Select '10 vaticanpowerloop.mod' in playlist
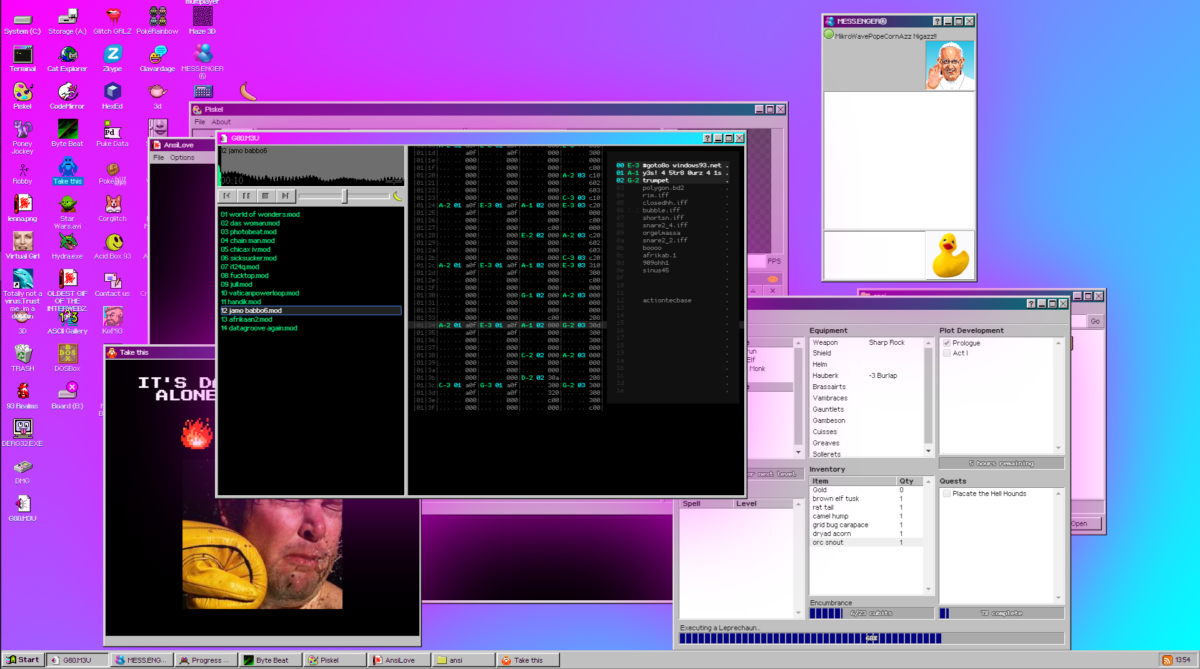 (310, 293)
